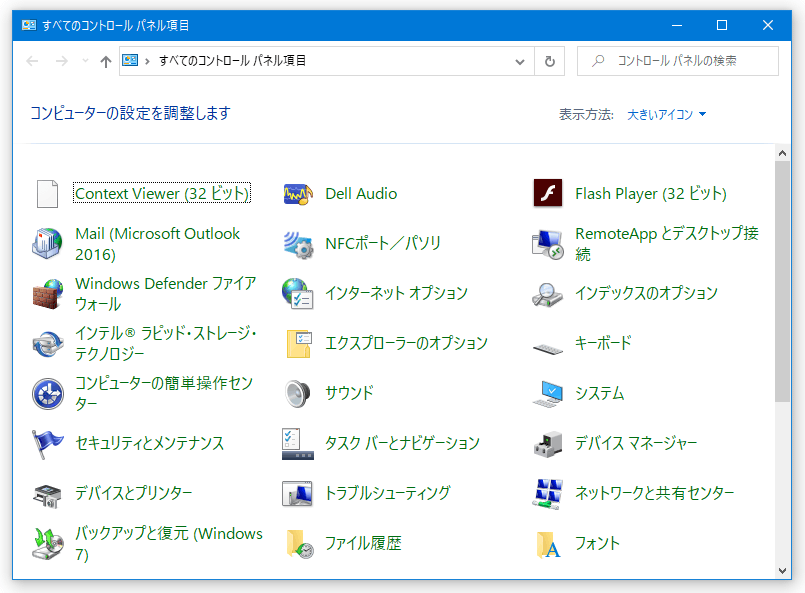Open the デバイスとプリンター printer icon
805x593 pixels.
(x=47, y=495)
